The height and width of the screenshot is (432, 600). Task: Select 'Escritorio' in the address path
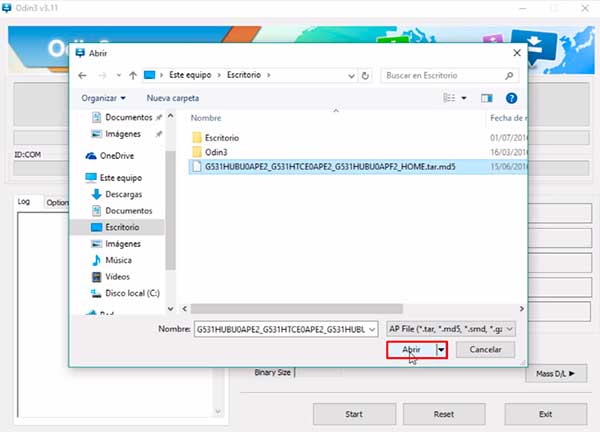point(244,75)
